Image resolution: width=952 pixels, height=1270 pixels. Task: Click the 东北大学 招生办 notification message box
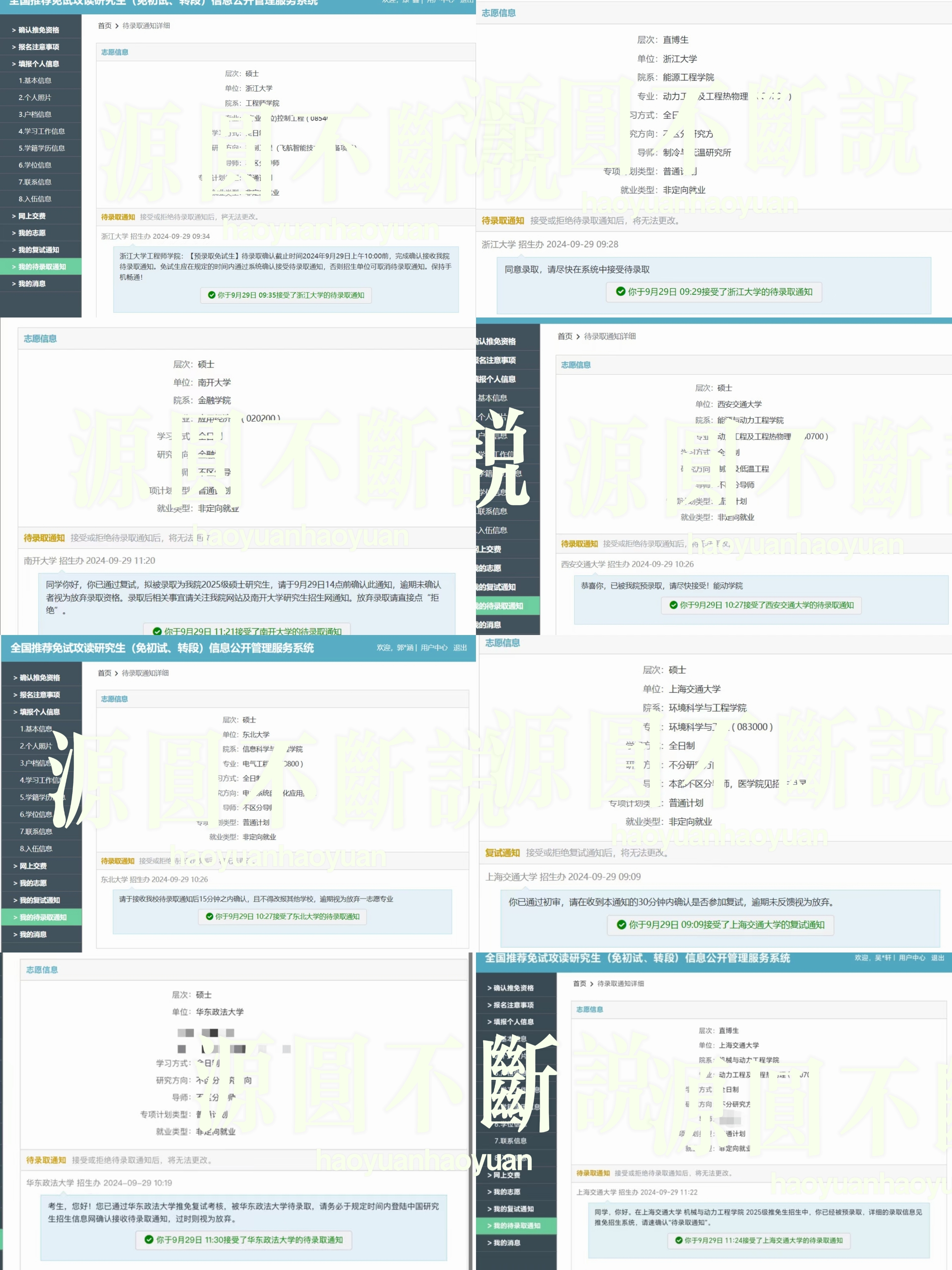[x=256, y=899]
